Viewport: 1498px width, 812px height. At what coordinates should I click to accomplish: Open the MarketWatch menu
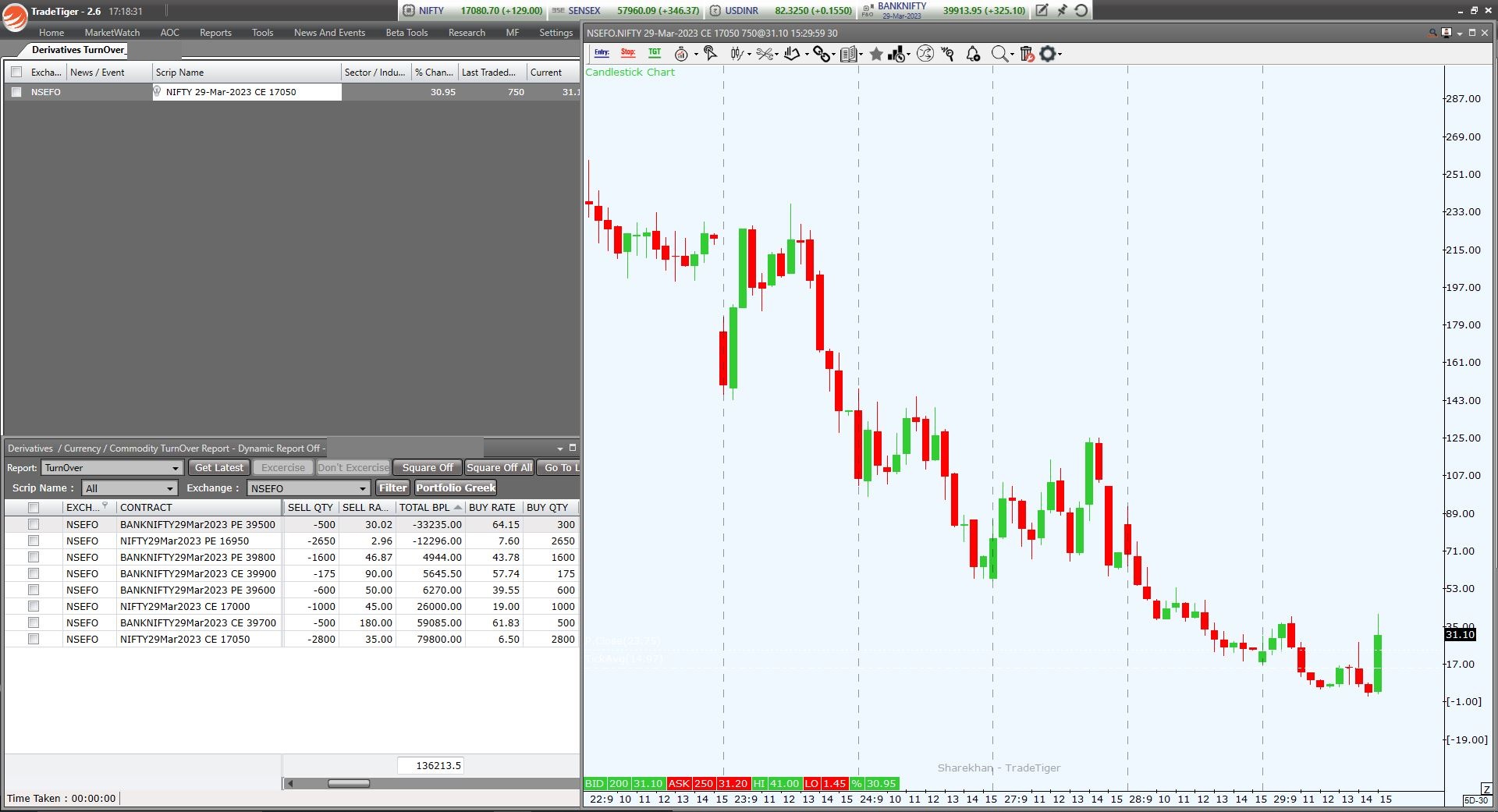(112, 33)
